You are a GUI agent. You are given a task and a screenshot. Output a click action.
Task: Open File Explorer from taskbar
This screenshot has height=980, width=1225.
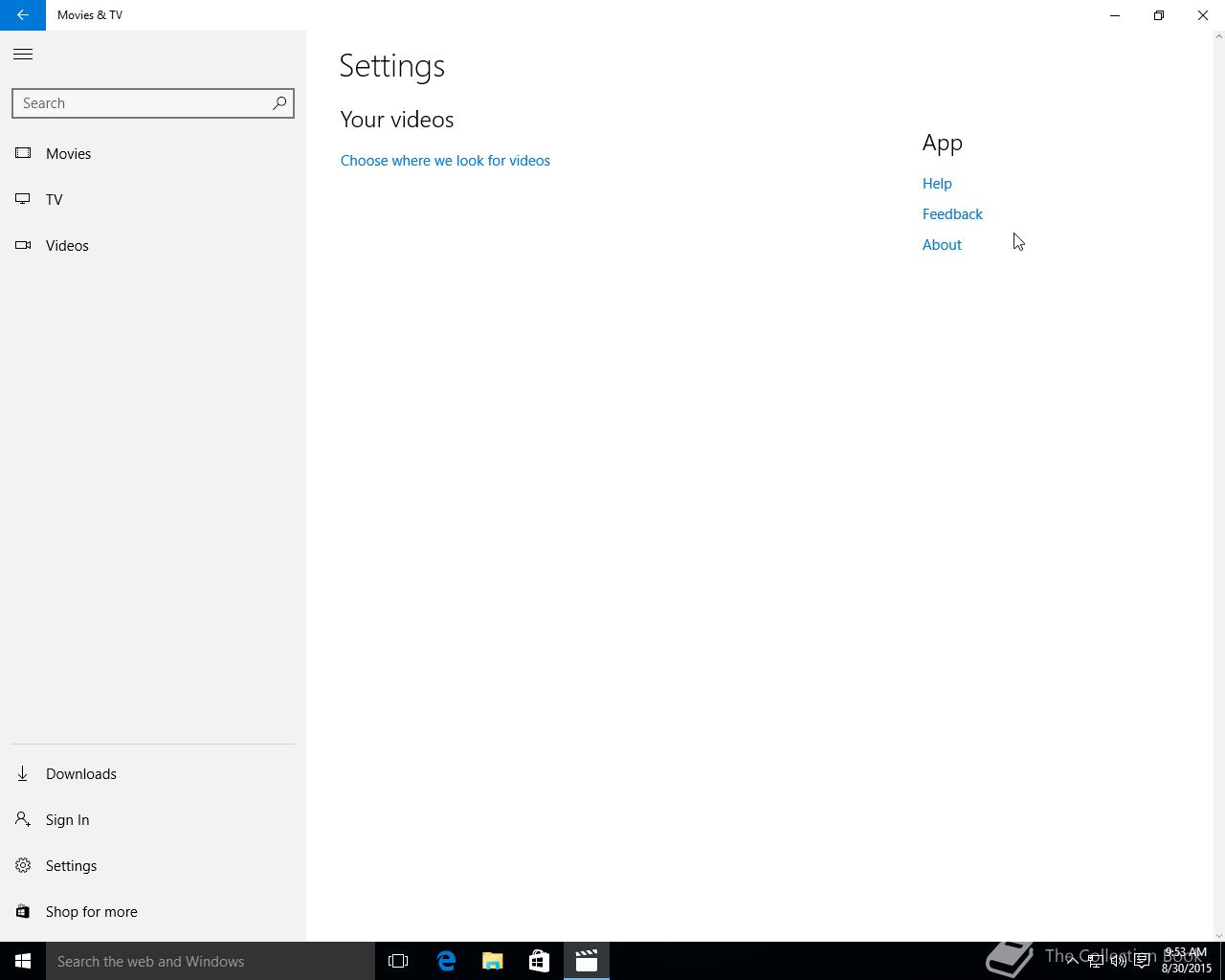493,961
